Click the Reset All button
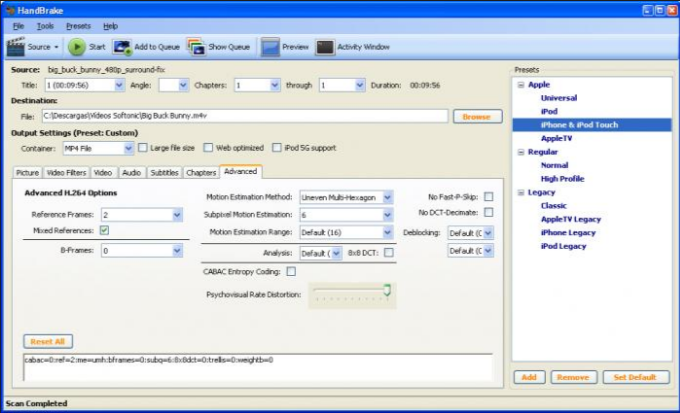This screenshot has height=413, width=680. [x=48, y=341]
